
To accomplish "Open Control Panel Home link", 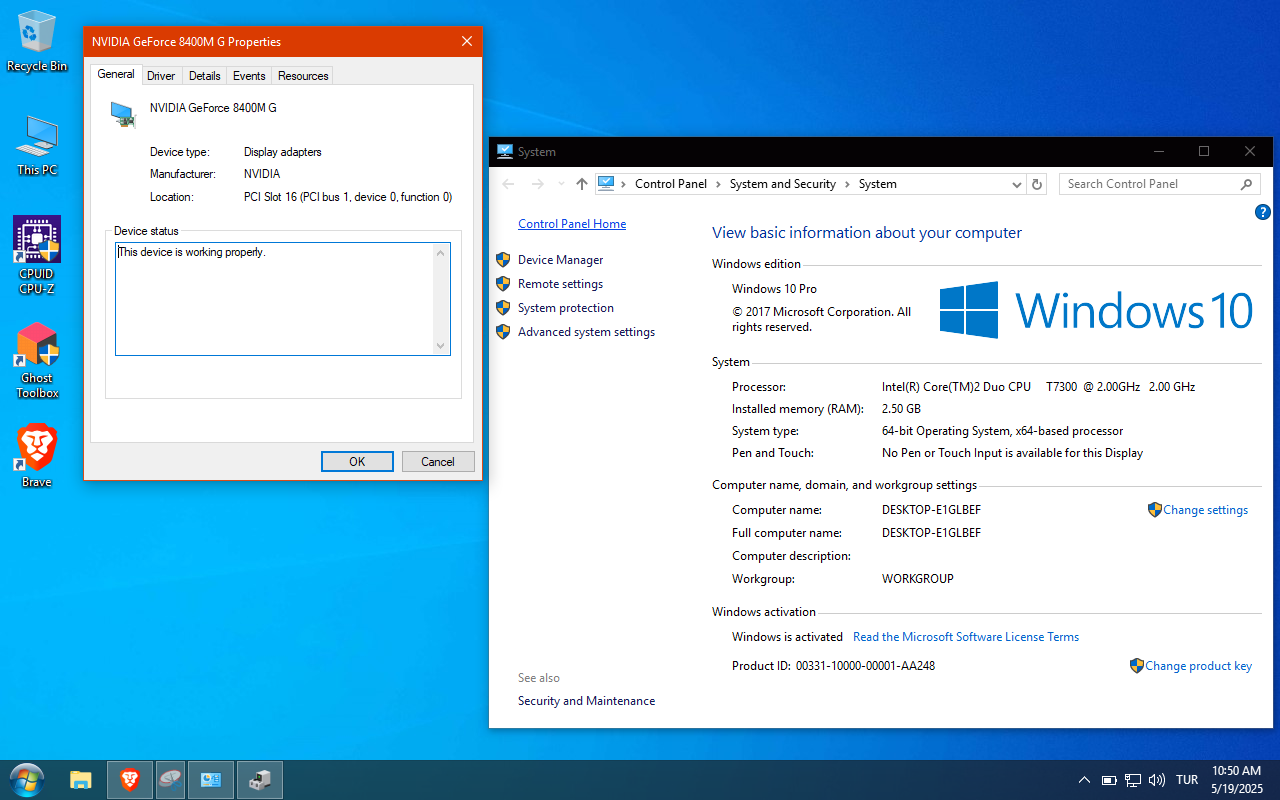I will coord(572,224).
